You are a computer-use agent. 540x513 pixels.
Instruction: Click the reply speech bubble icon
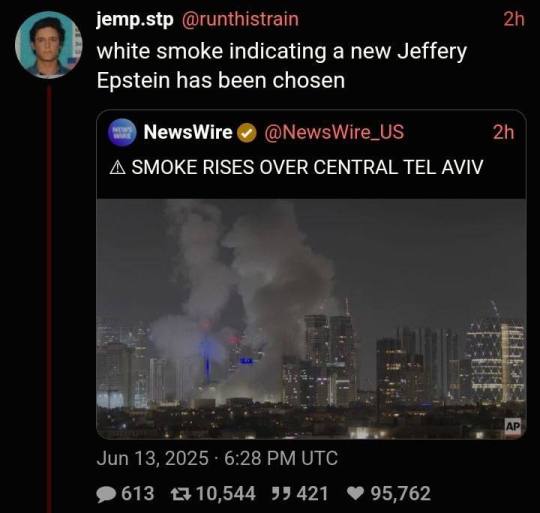coord(106,494)
